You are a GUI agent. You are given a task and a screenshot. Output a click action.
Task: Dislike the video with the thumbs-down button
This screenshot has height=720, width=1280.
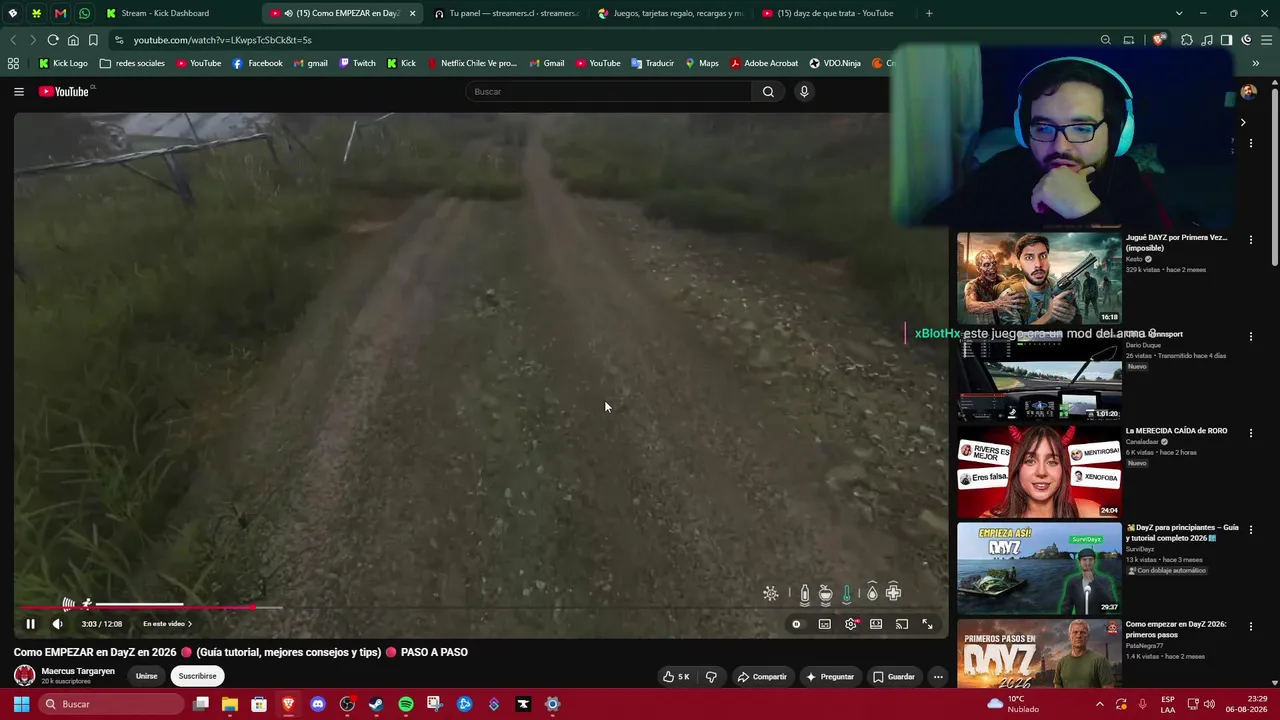coord(711,677)
